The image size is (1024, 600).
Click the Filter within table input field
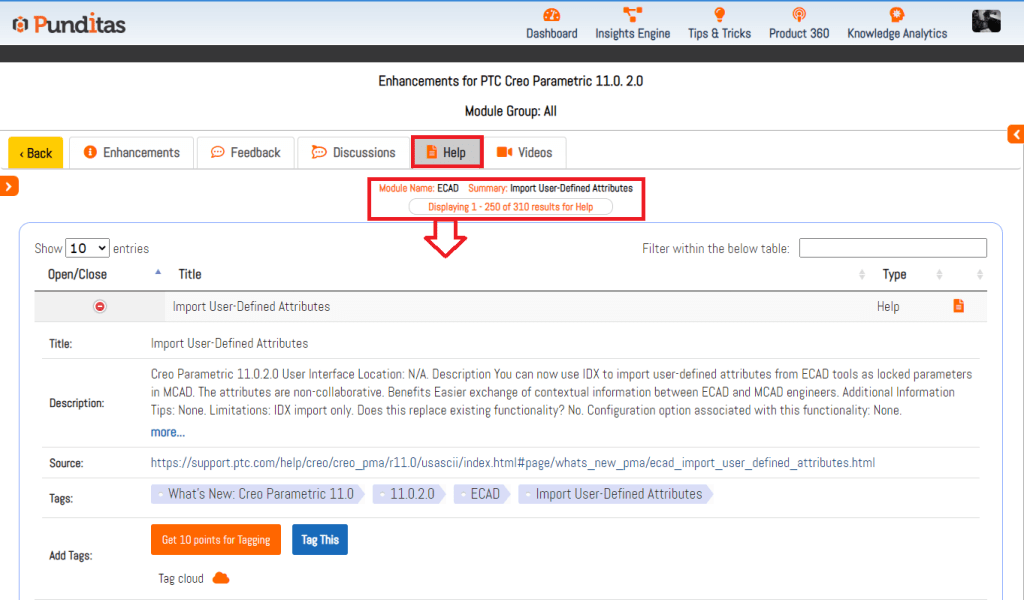click(x=892, y=248)
